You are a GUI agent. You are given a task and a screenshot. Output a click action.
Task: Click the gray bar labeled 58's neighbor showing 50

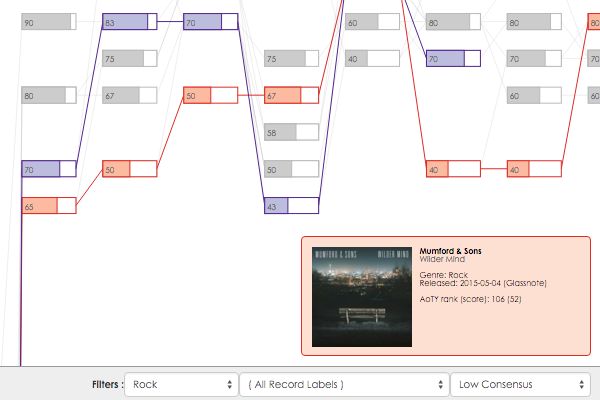click(292, 169)
